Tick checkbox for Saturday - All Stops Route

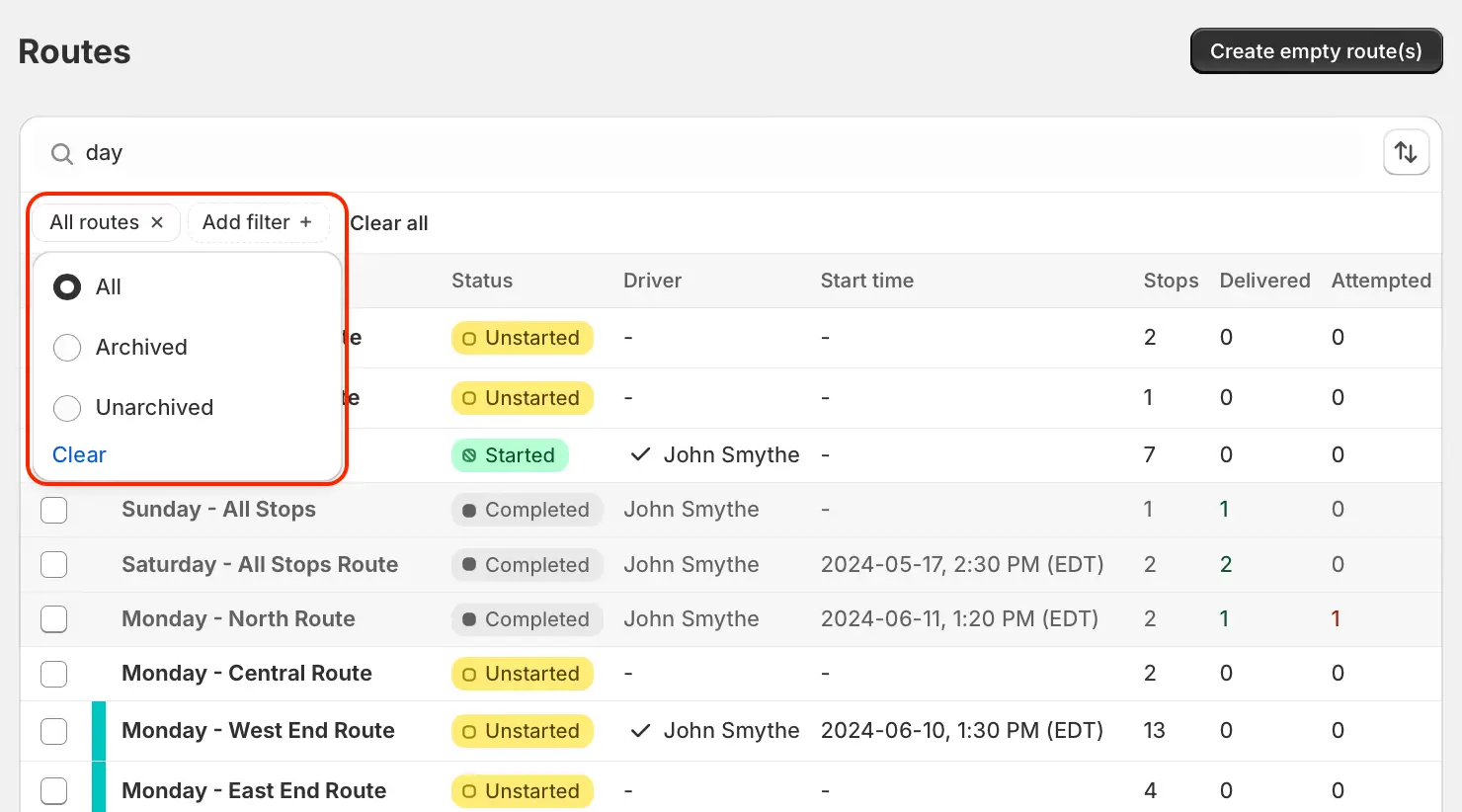pyautogui.click(x=54, y=565)
